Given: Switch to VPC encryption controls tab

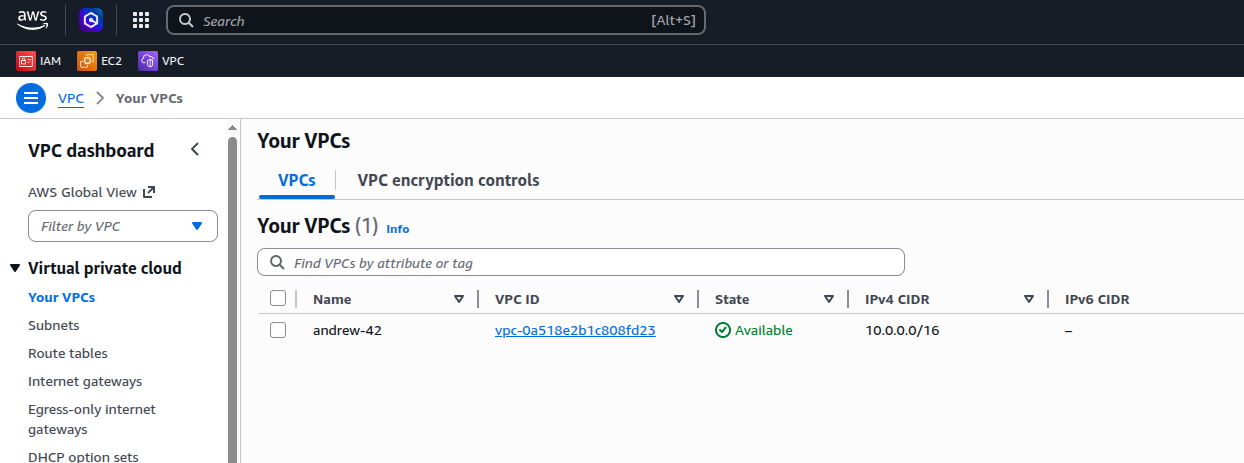Looking at the screenshot, I should (448, 181).
